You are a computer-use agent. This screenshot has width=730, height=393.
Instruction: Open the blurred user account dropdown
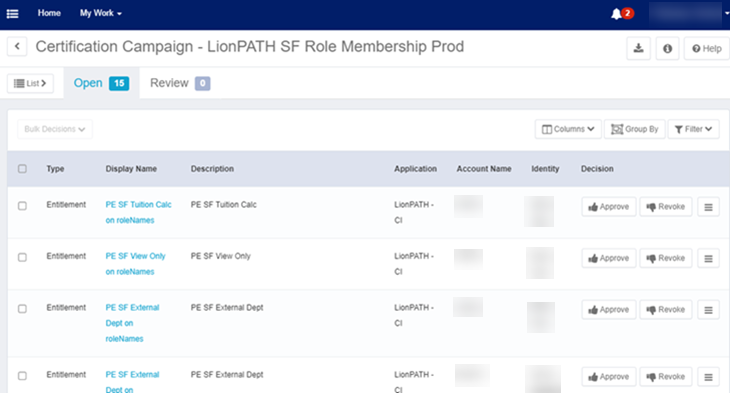(689, 14)
